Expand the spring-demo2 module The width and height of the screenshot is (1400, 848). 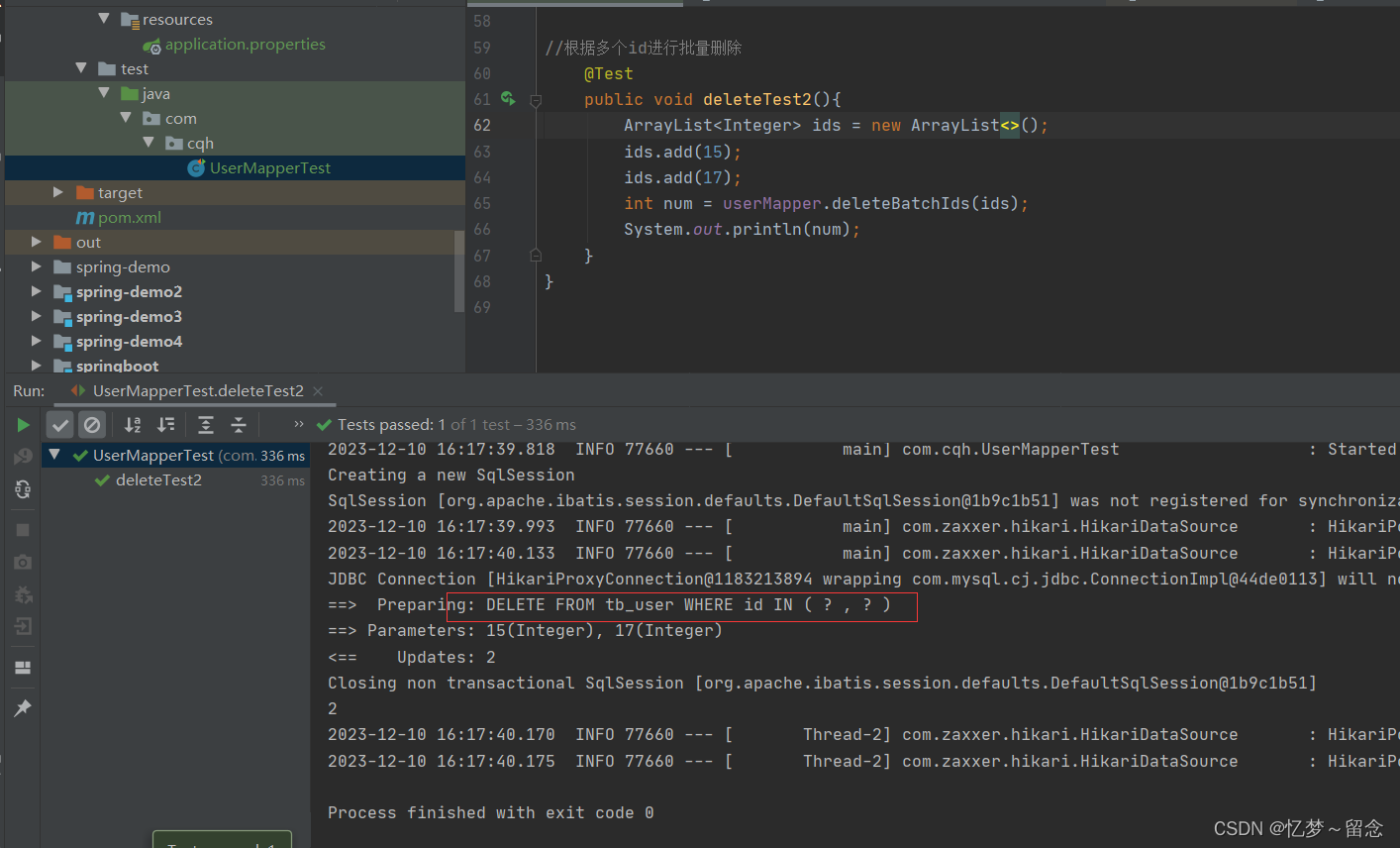[x=36, y=291]
